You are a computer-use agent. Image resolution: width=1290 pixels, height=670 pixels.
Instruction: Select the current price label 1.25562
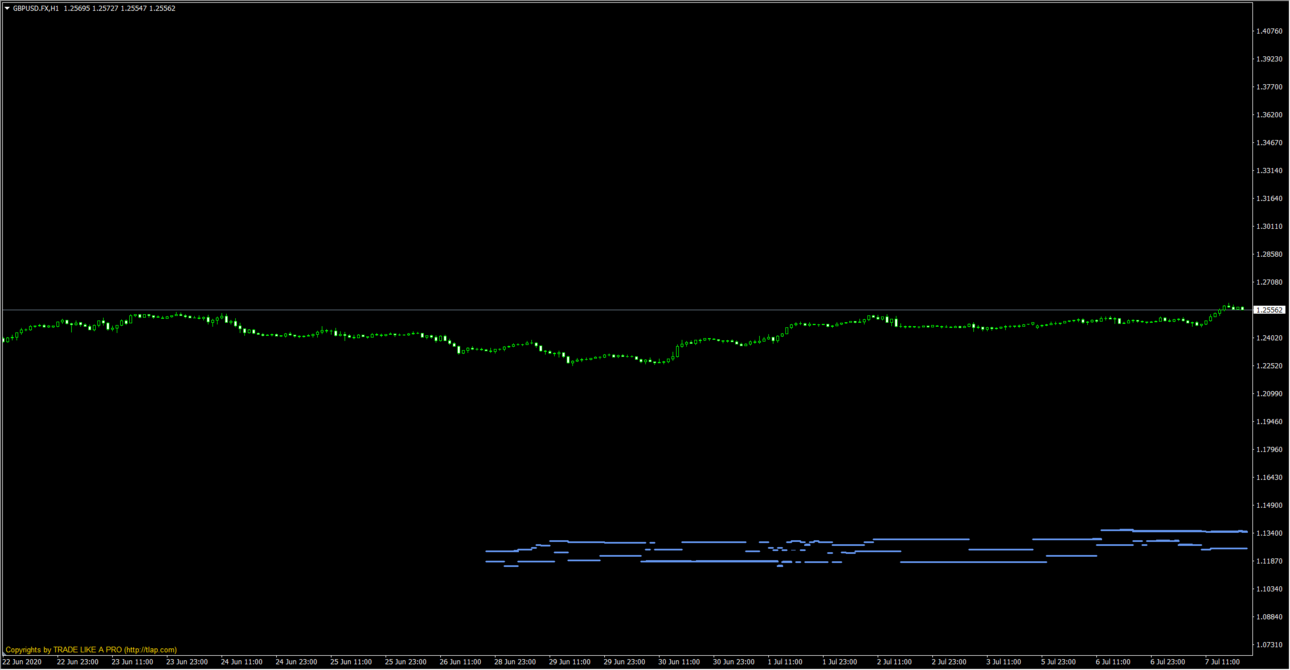[x=1270, y=310]
